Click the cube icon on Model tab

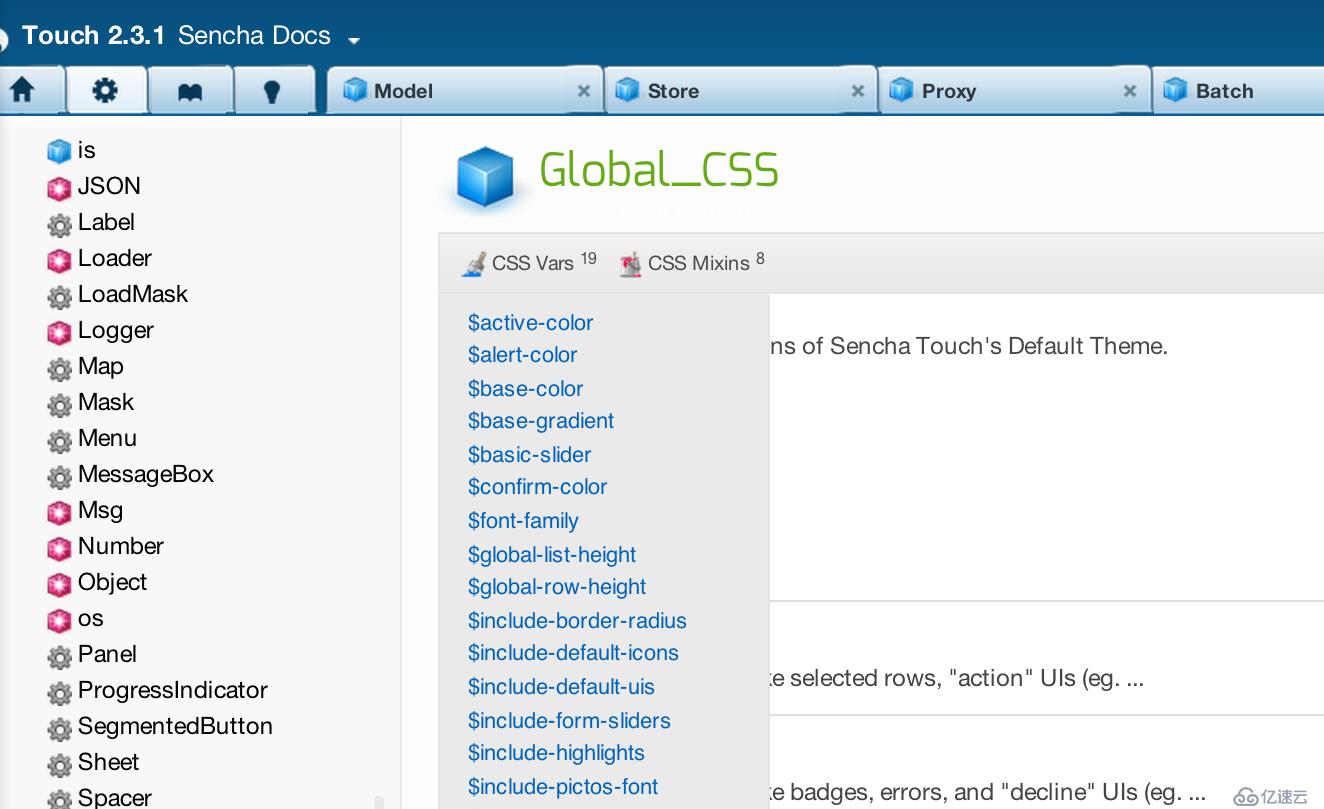click(355, 90)
